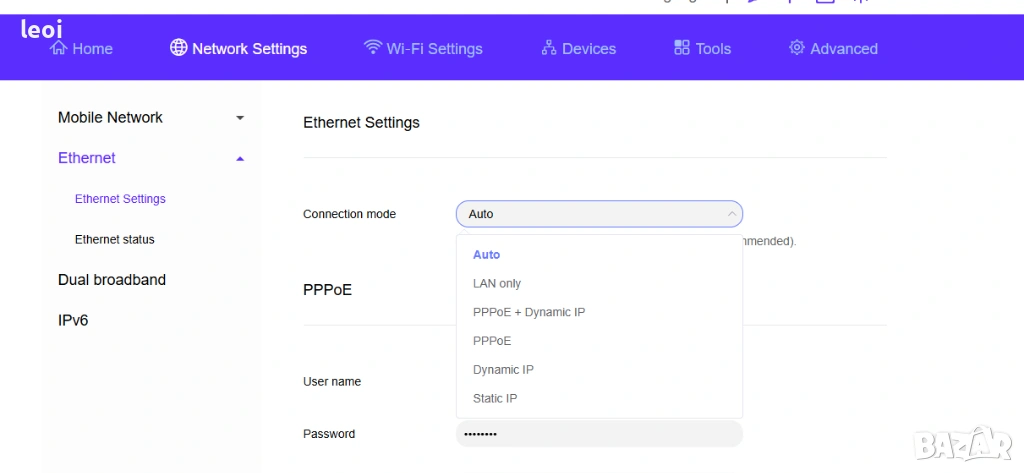
Task: Click the Tools grid icon
Action: [x=682, y=47]
